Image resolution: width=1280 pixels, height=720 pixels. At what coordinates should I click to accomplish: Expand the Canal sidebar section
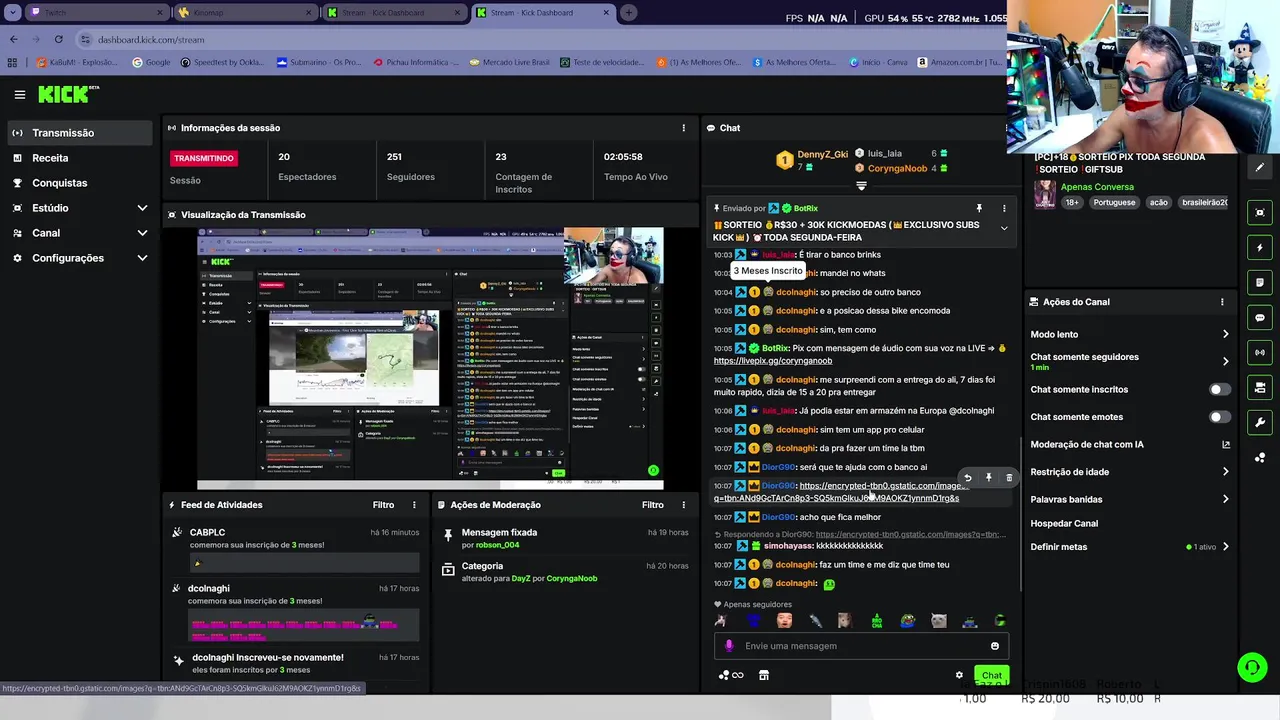[142, 233]
